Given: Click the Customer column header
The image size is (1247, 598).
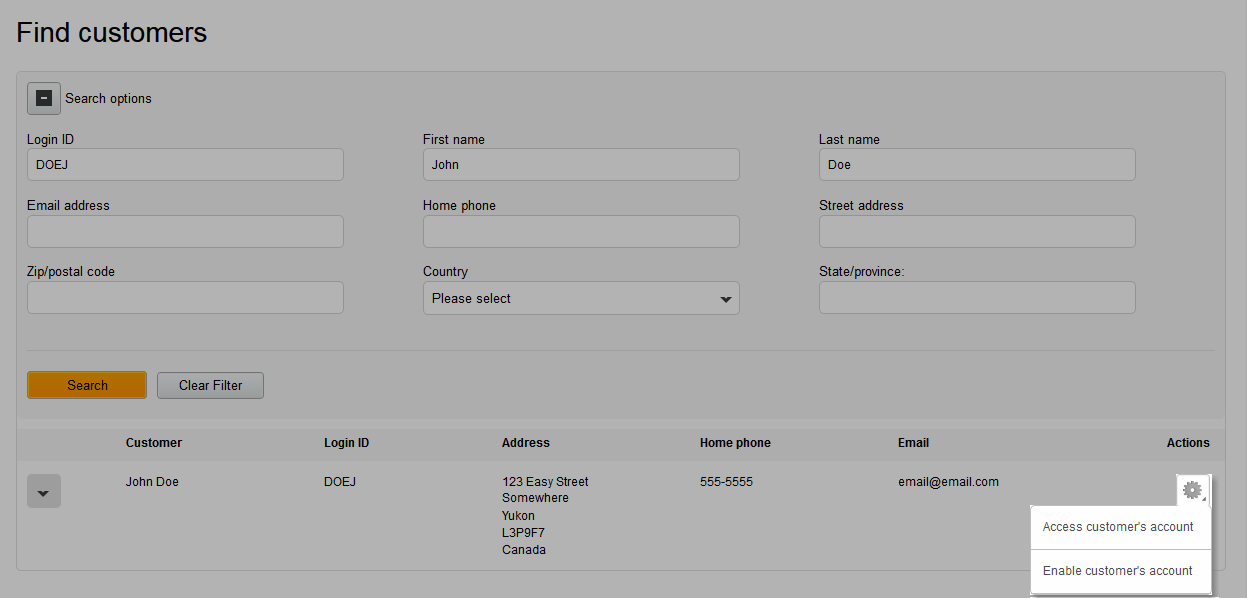Looking at the screenshot, I should [x=154, y=442].
